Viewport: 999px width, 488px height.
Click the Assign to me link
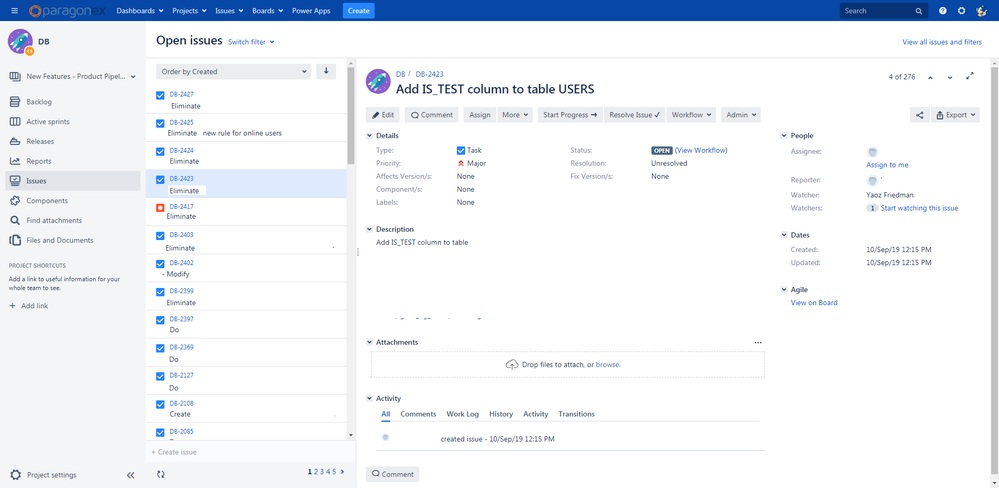click(x=887, y=165)
